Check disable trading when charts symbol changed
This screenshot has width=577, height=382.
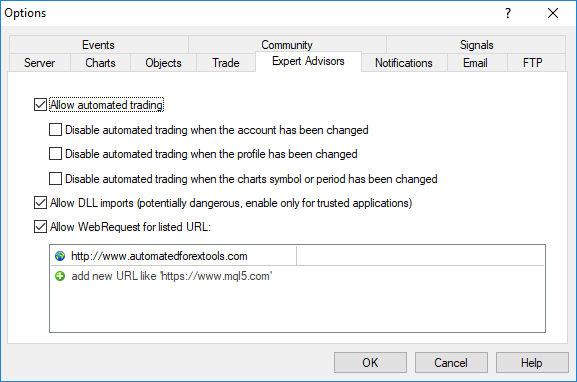(x=56, y=178)
